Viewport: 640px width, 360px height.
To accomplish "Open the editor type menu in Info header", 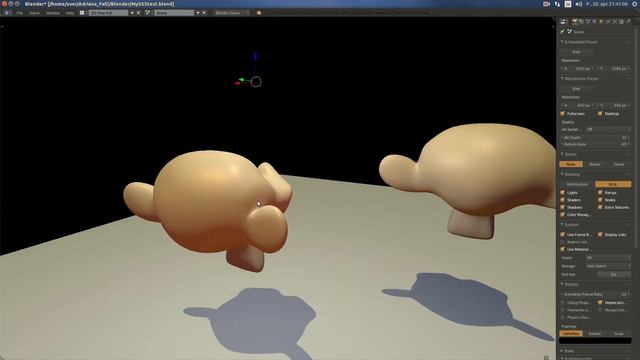I will pos(7,13).
